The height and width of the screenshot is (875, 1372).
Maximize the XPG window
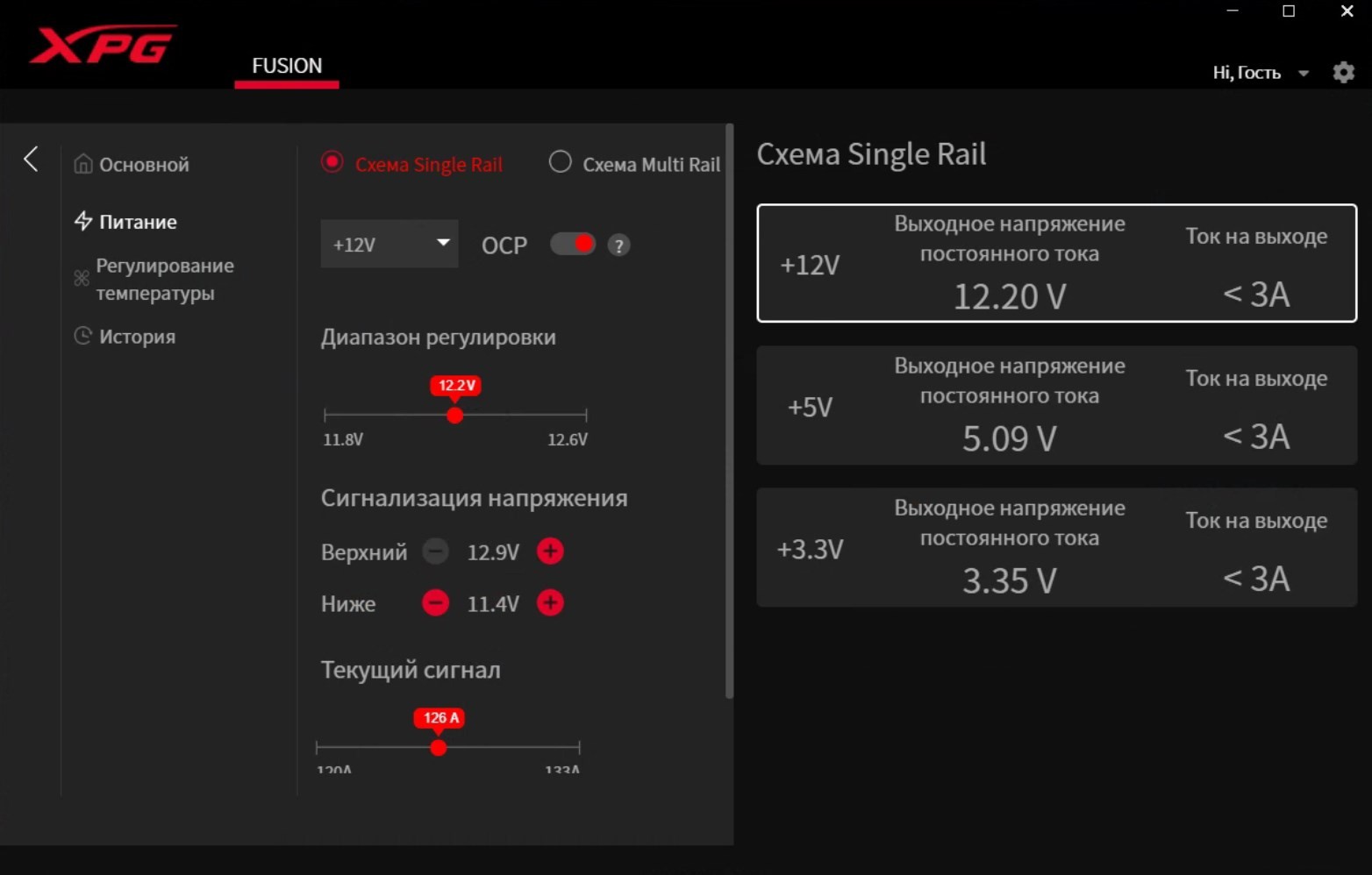(1289, 11)
